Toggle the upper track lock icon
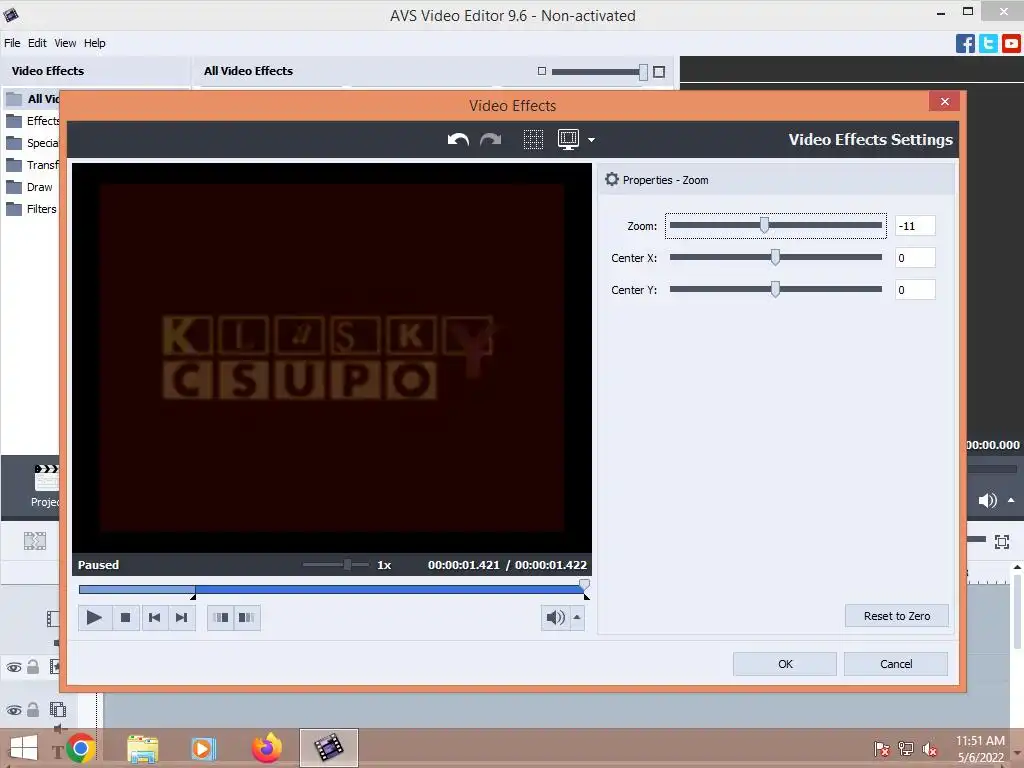 [33, 666]
